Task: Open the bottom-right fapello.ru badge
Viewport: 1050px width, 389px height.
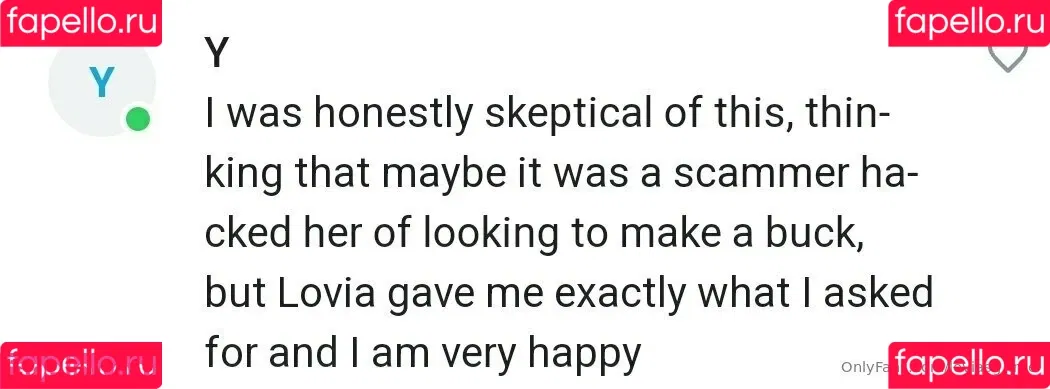Action: point(969,366)
